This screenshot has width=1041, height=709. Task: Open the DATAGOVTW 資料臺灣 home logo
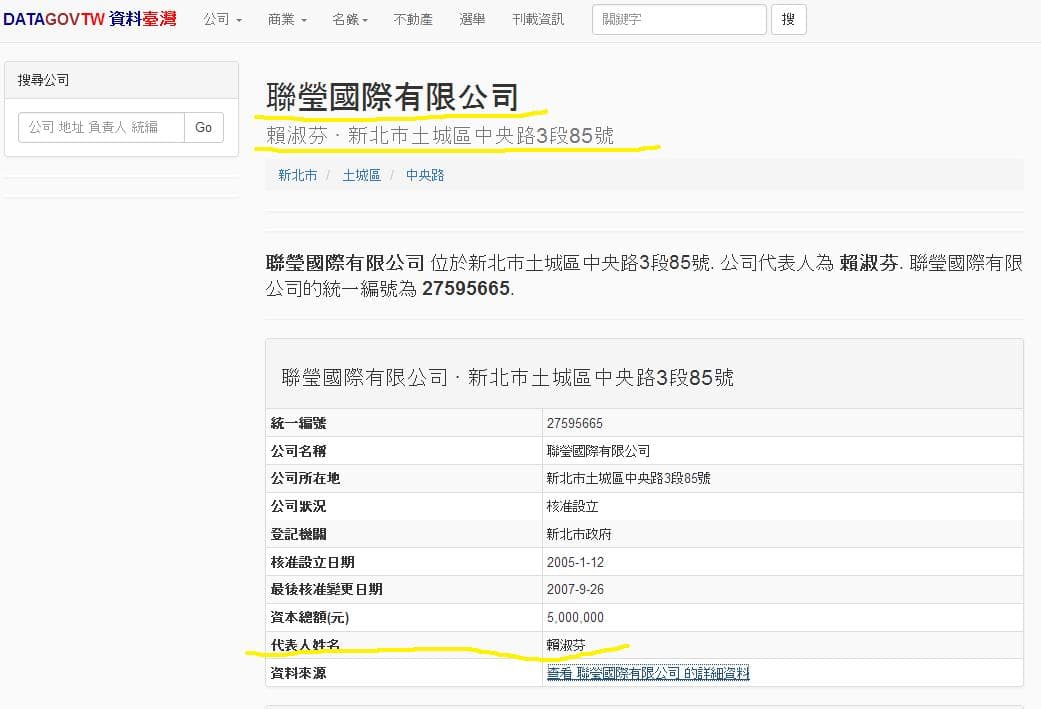click(x=90, y=19)
